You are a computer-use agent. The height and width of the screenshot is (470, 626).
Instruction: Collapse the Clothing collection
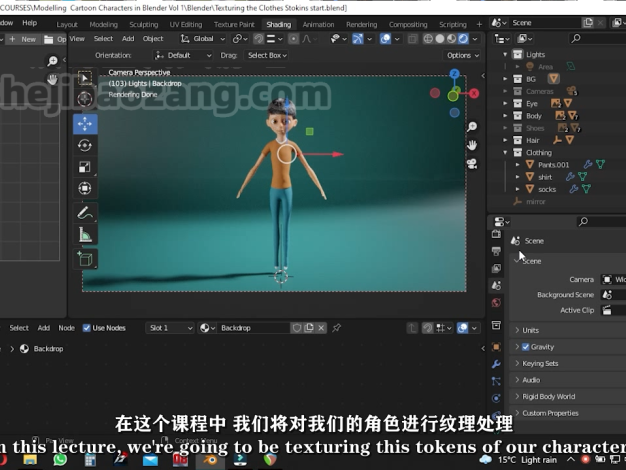(x=505, y=153)
